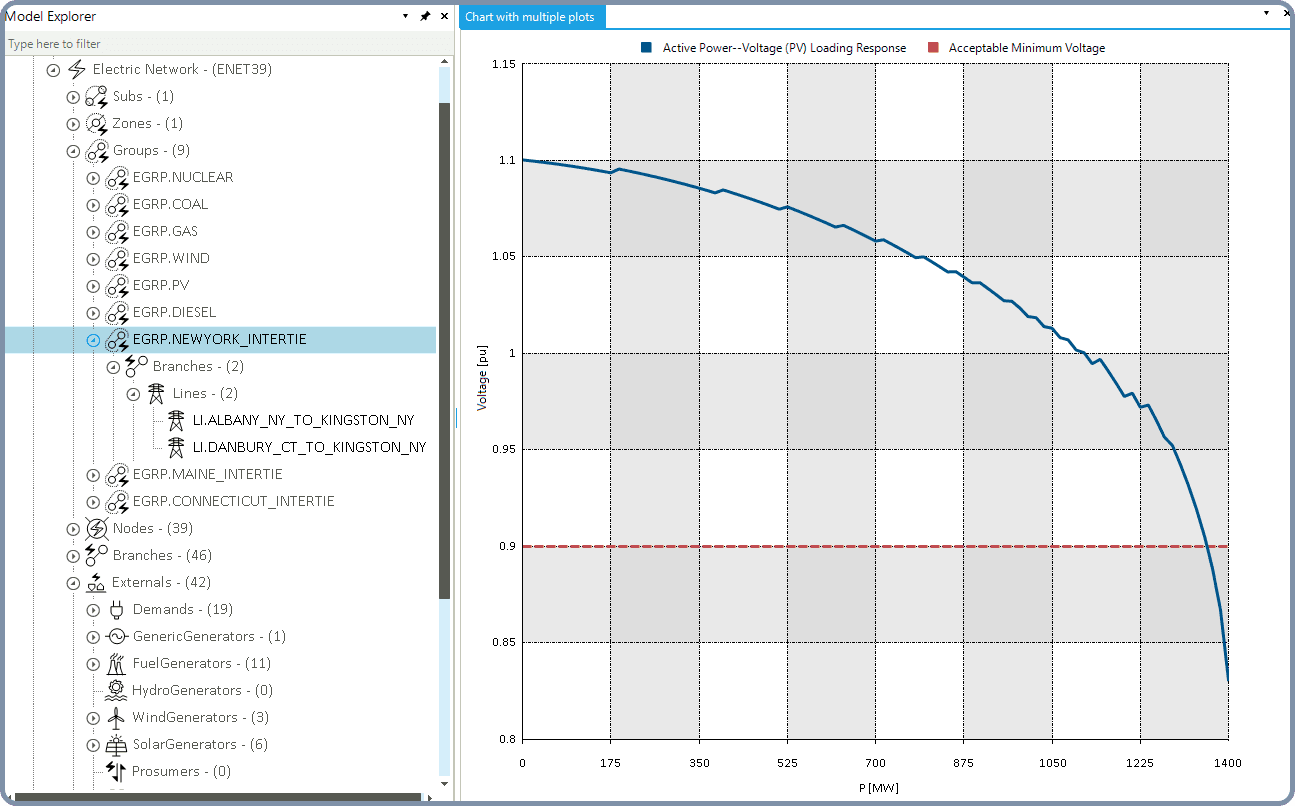Click the blue PV Loading Response legend swatch
This screenshot has height=806, width=1295.
pyautogui.click(x=647, y=48)
